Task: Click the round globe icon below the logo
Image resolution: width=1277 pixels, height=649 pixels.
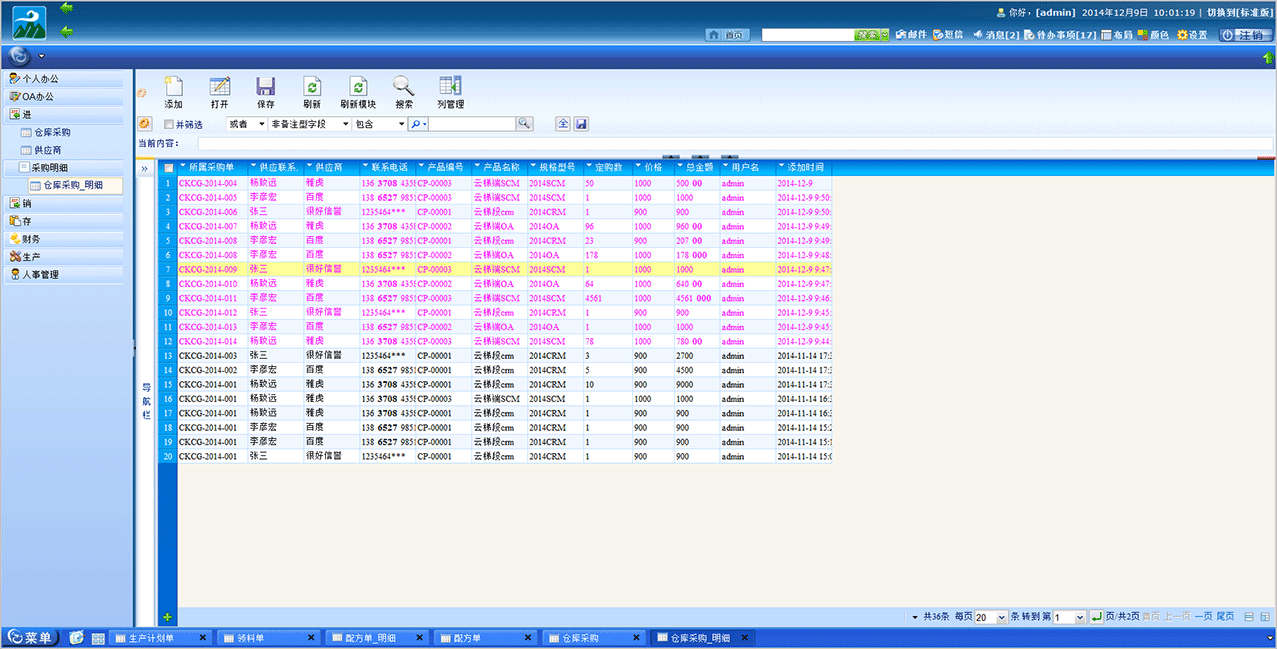Action: pyautogui.click(x=20, y=56)
